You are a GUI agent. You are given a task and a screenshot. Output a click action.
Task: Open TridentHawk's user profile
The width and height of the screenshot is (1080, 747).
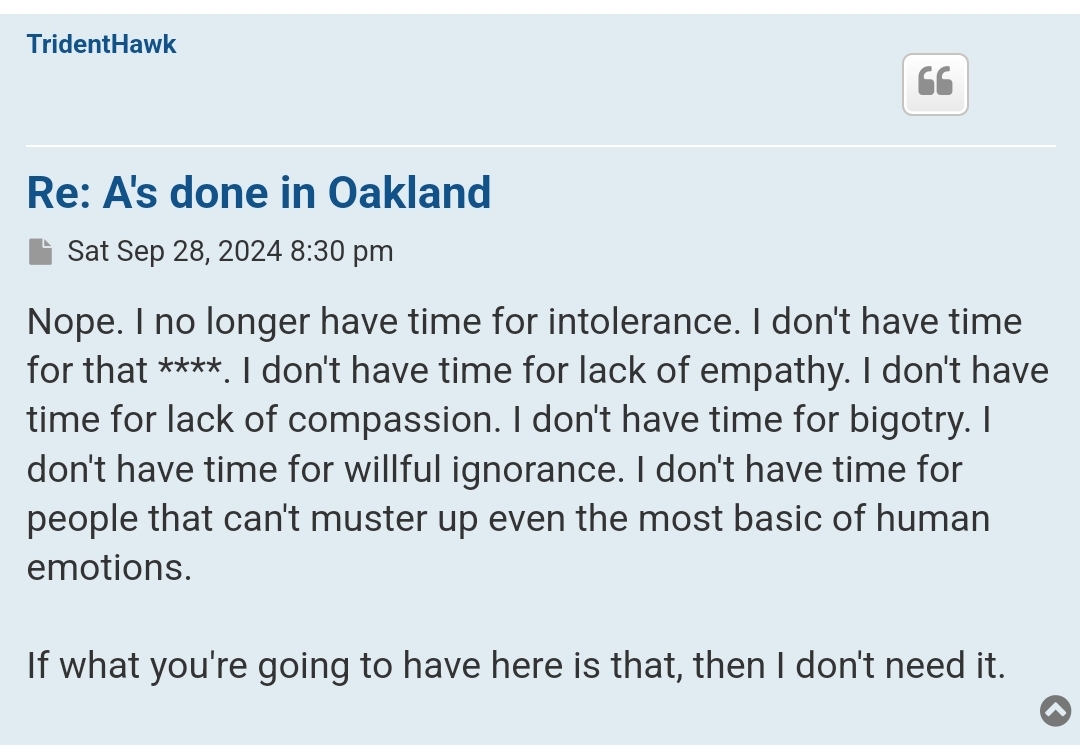tap(101, 44)
